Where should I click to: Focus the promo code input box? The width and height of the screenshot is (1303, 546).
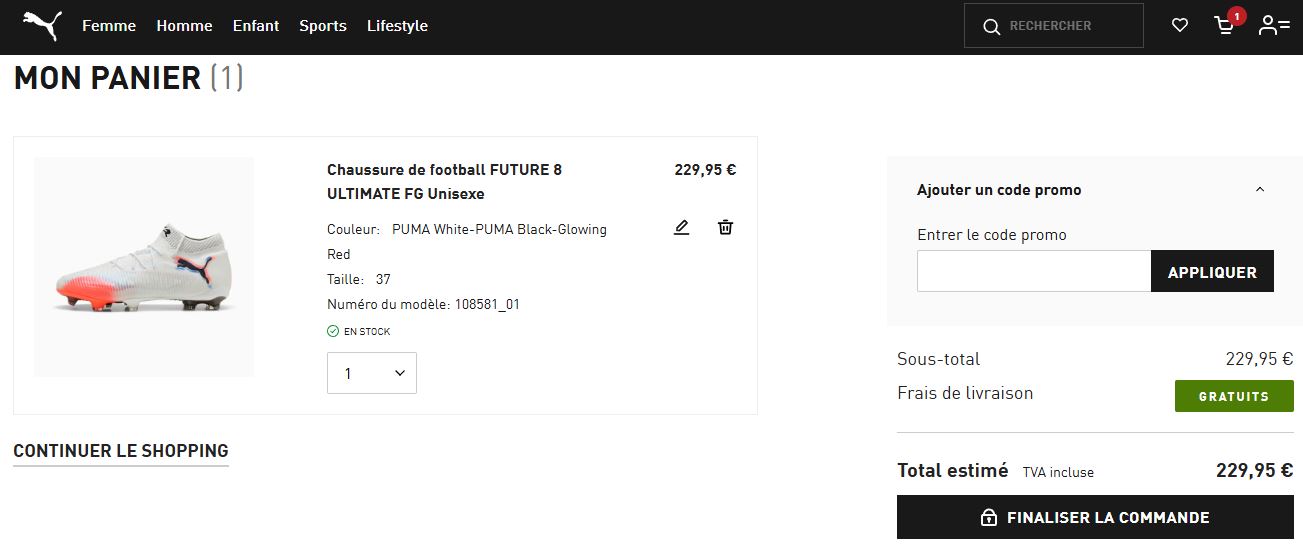[1033, 271]
